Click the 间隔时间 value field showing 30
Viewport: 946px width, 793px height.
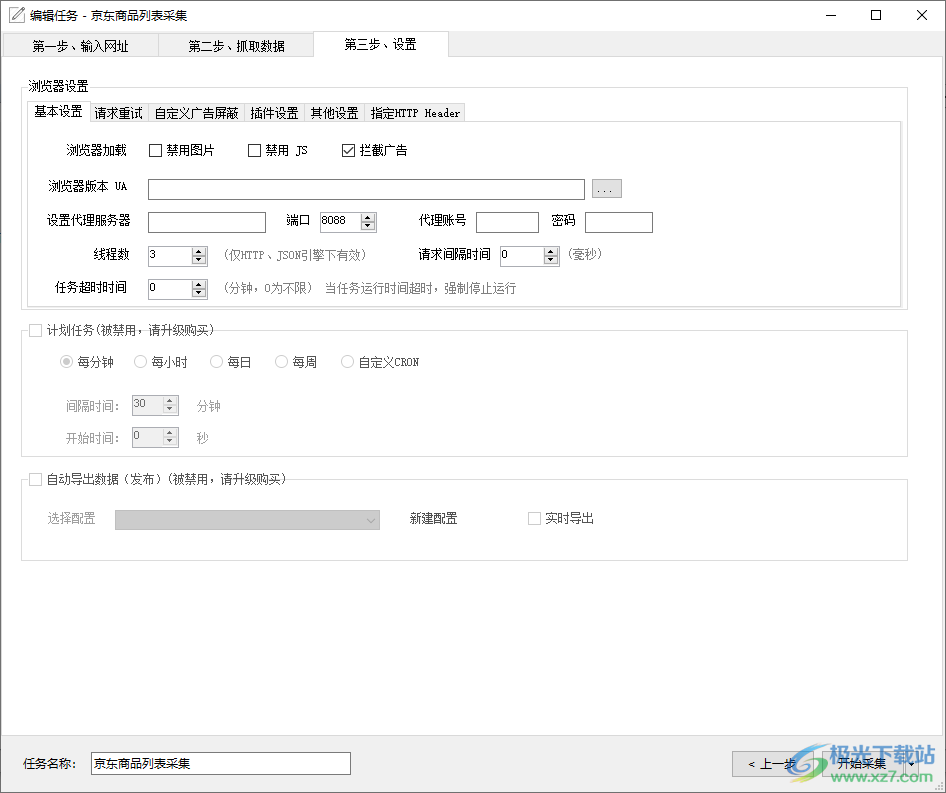click(x=147, y=405)
